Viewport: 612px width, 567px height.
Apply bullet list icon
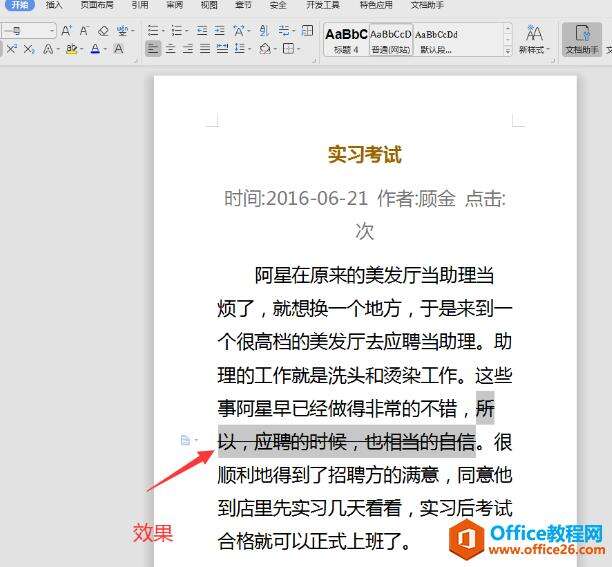coord(153,30)
